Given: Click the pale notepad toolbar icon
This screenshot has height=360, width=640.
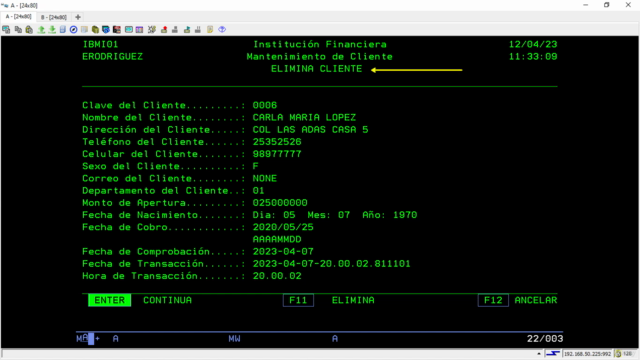Looking at the screenshot, I should [84, 29].
